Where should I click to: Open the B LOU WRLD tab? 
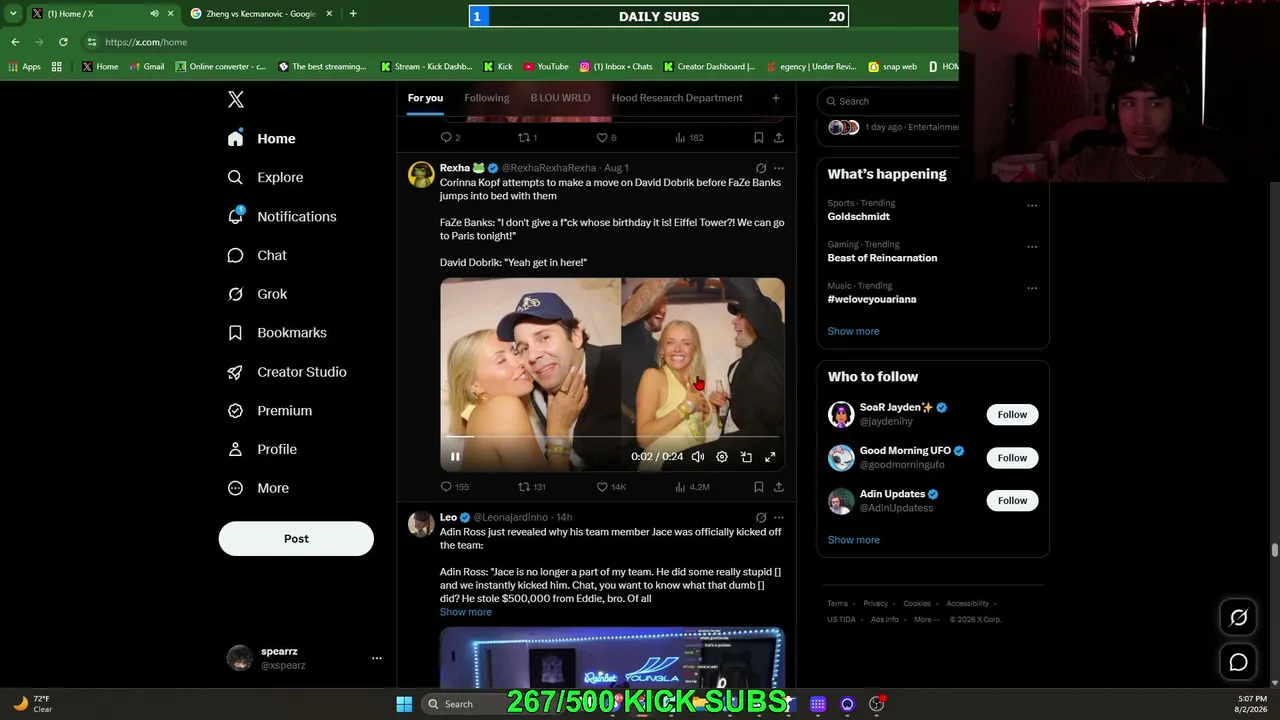point(560,98)
